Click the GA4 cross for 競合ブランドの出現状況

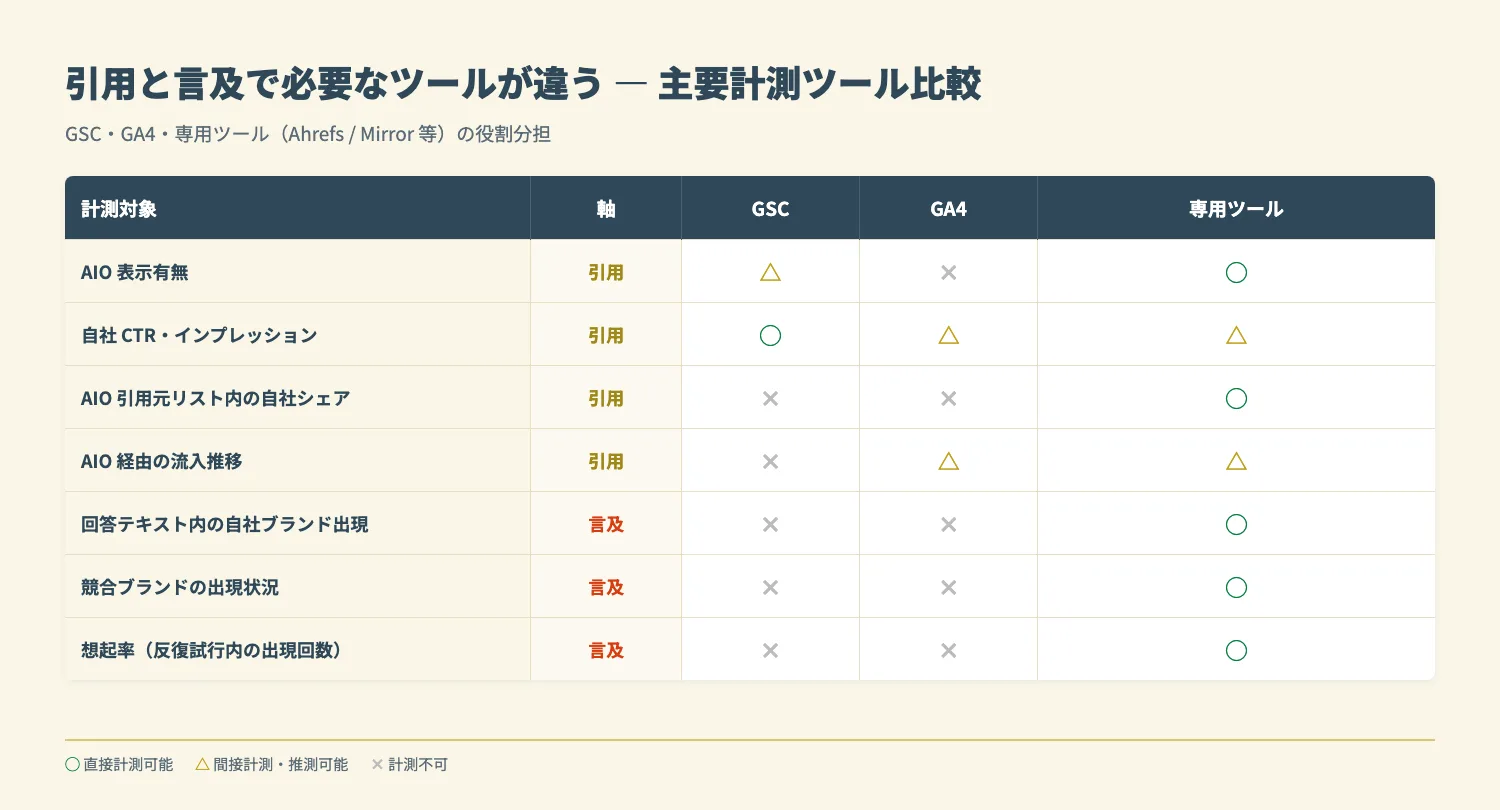point(948,587)
